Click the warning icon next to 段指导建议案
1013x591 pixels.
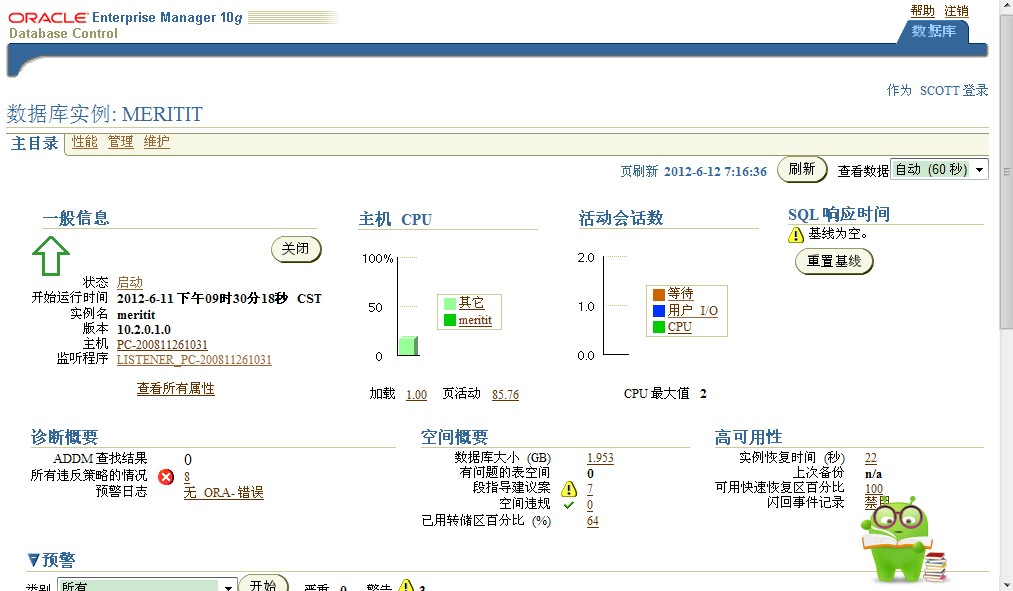[x=569, y=488]
